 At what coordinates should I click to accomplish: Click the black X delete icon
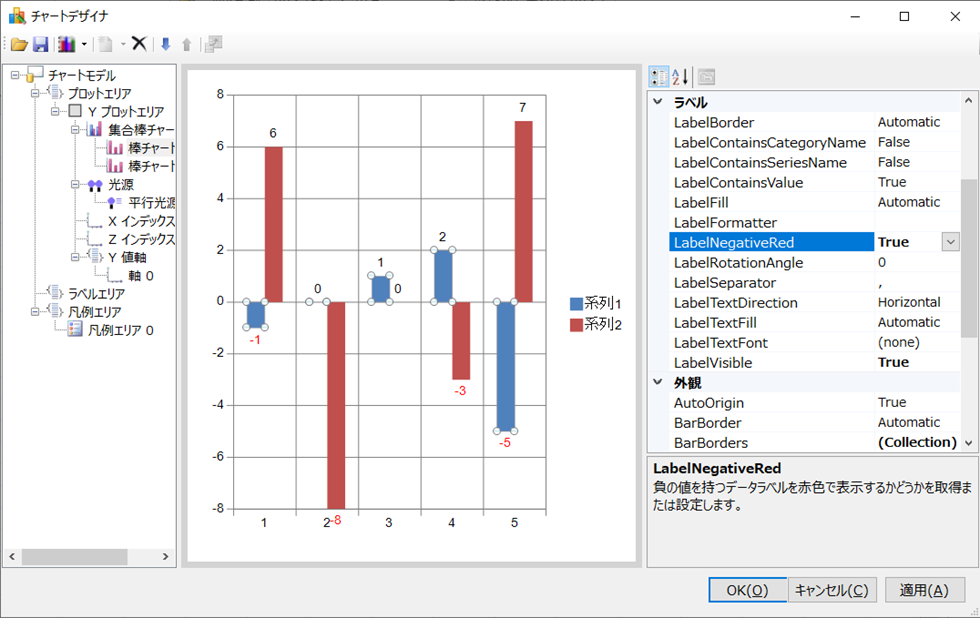[x=139, y=45]
